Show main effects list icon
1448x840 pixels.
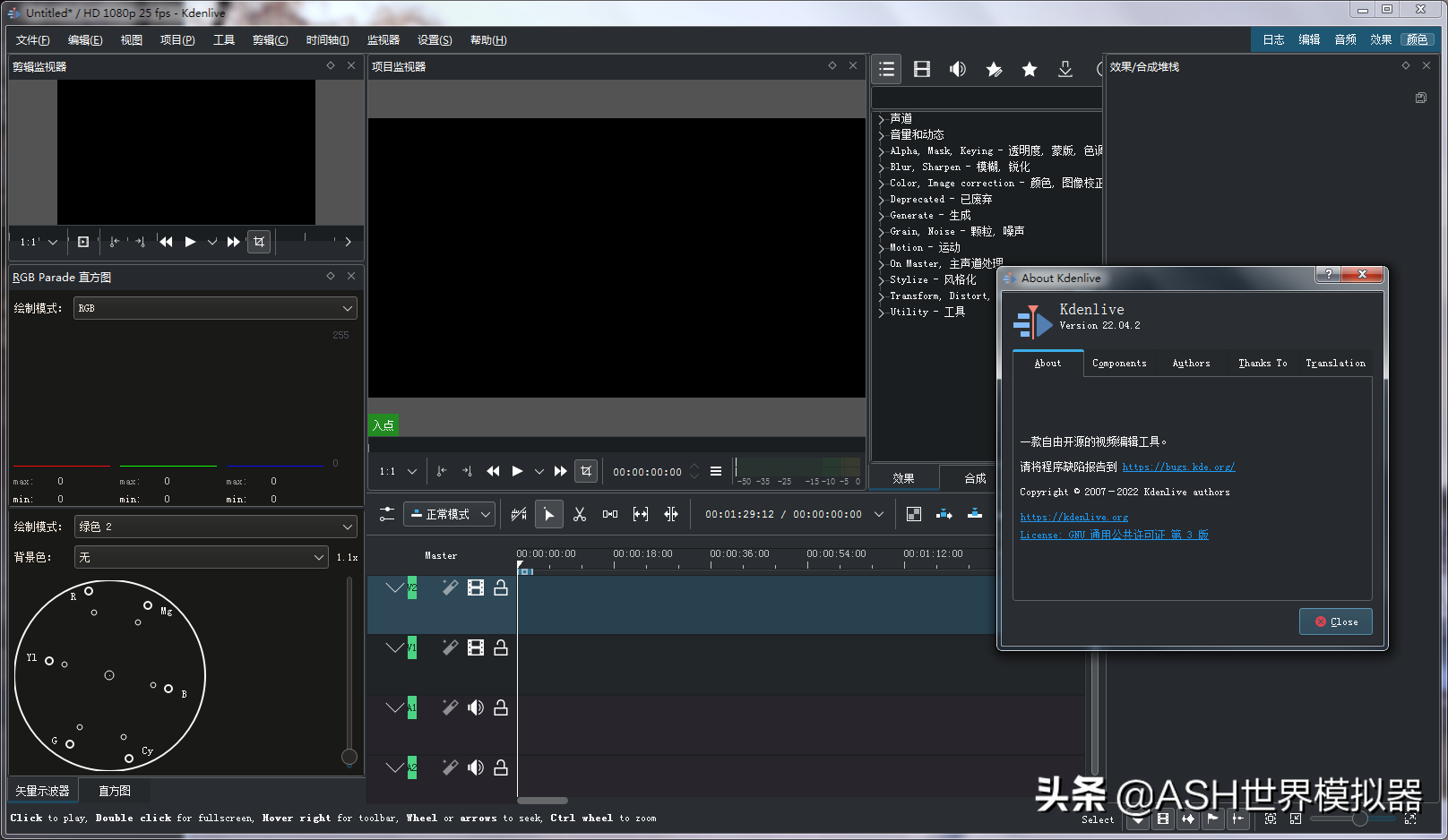coord(886,69)
